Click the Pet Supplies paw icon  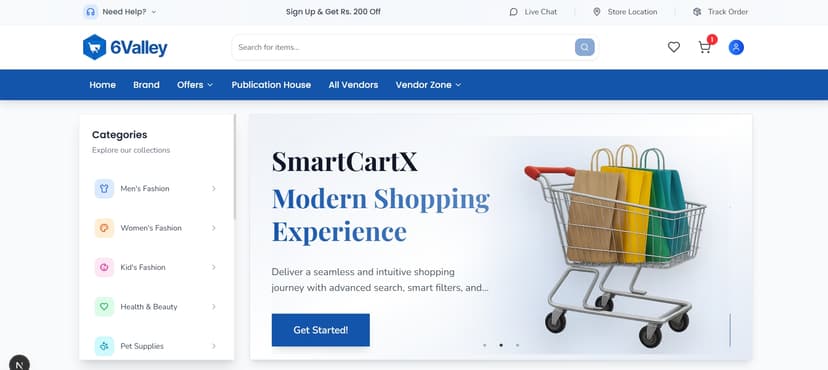[x=104, y=346]
